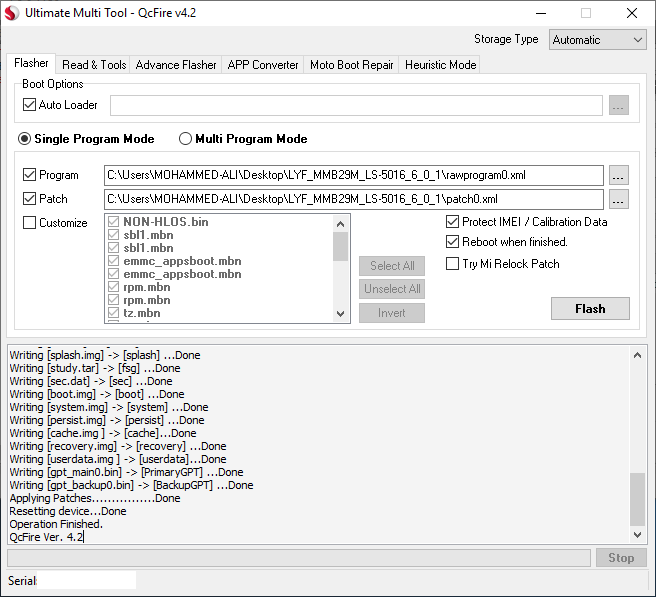Click log line Writing [recovery.img]
Viewport: 656px width, 597px height.
coord(118,446)
